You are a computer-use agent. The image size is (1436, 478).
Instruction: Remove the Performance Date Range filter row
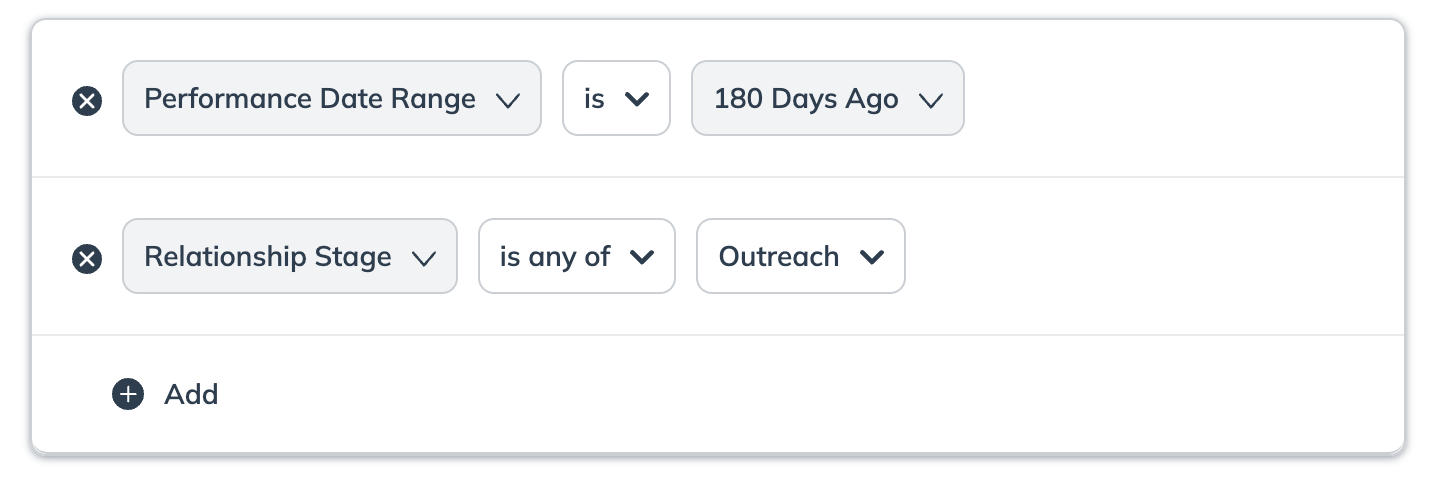pos(88,101)
